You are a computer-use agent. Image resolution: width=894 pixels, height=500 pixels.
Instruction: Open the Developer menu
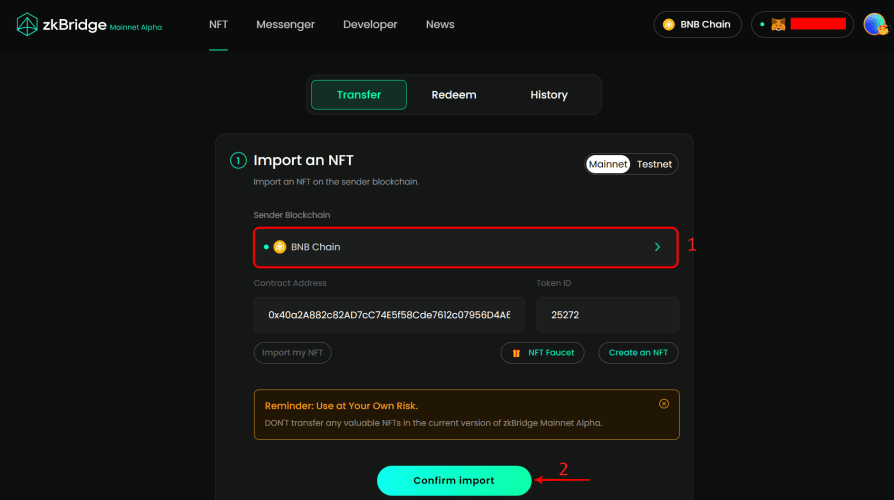tap(370, 25)
